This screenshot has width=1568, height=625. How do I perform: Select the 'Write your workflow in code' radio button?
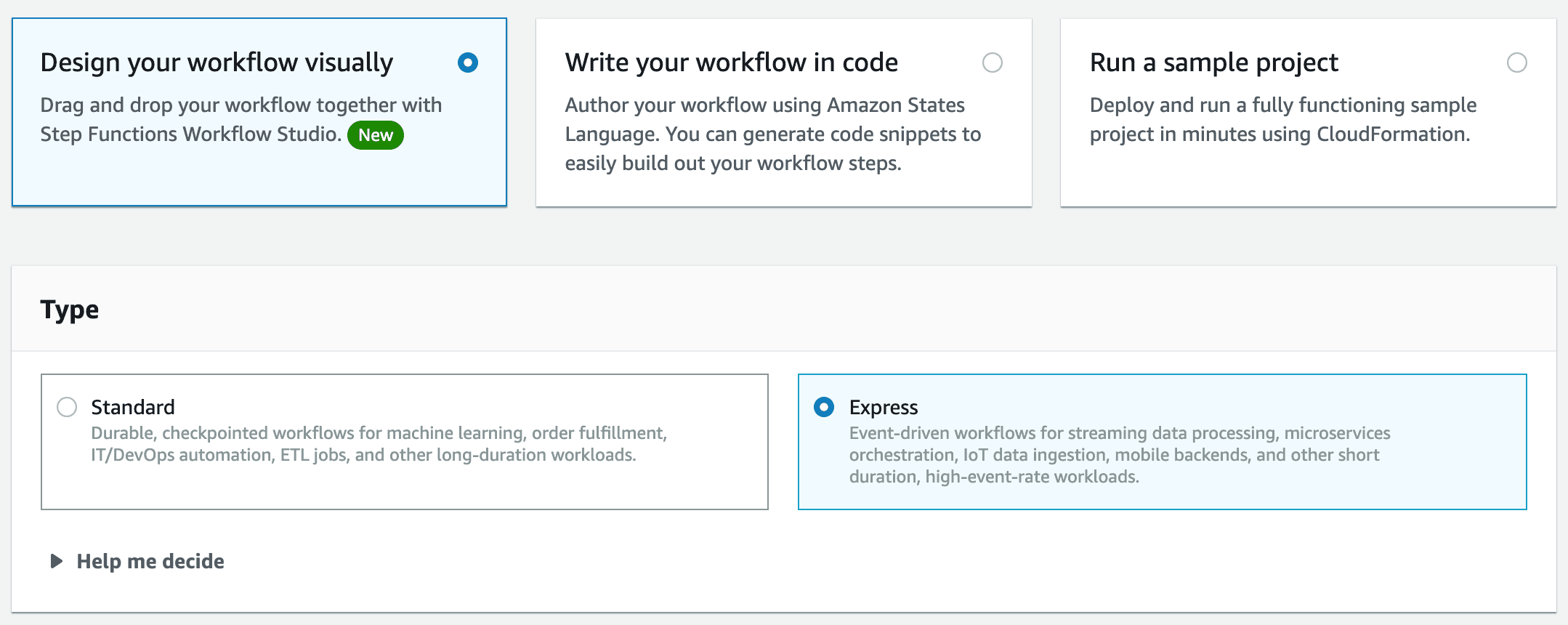click(x=993, y=62)
